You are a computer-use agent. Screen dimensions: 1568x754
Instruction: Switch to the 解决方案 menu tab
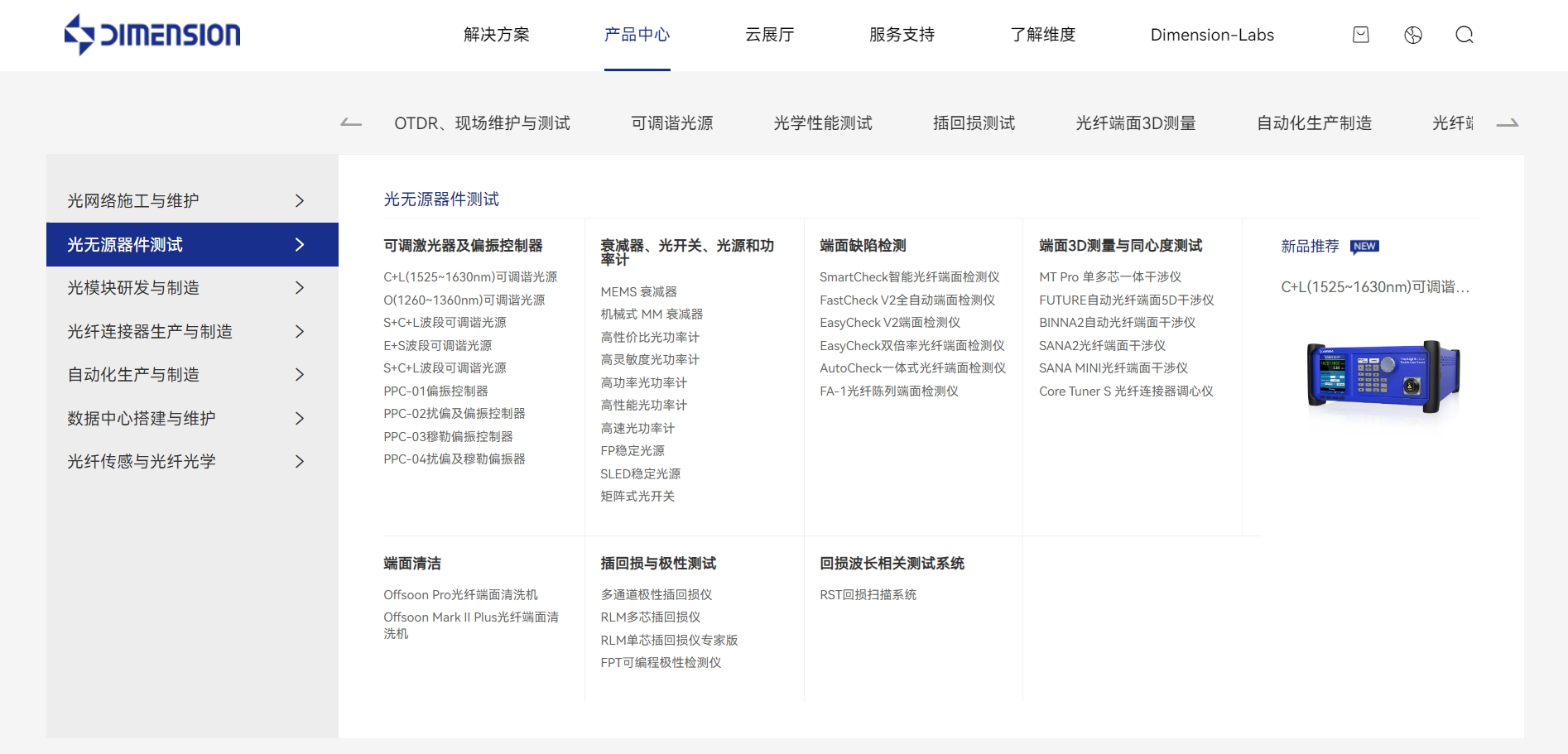point(497,35)
